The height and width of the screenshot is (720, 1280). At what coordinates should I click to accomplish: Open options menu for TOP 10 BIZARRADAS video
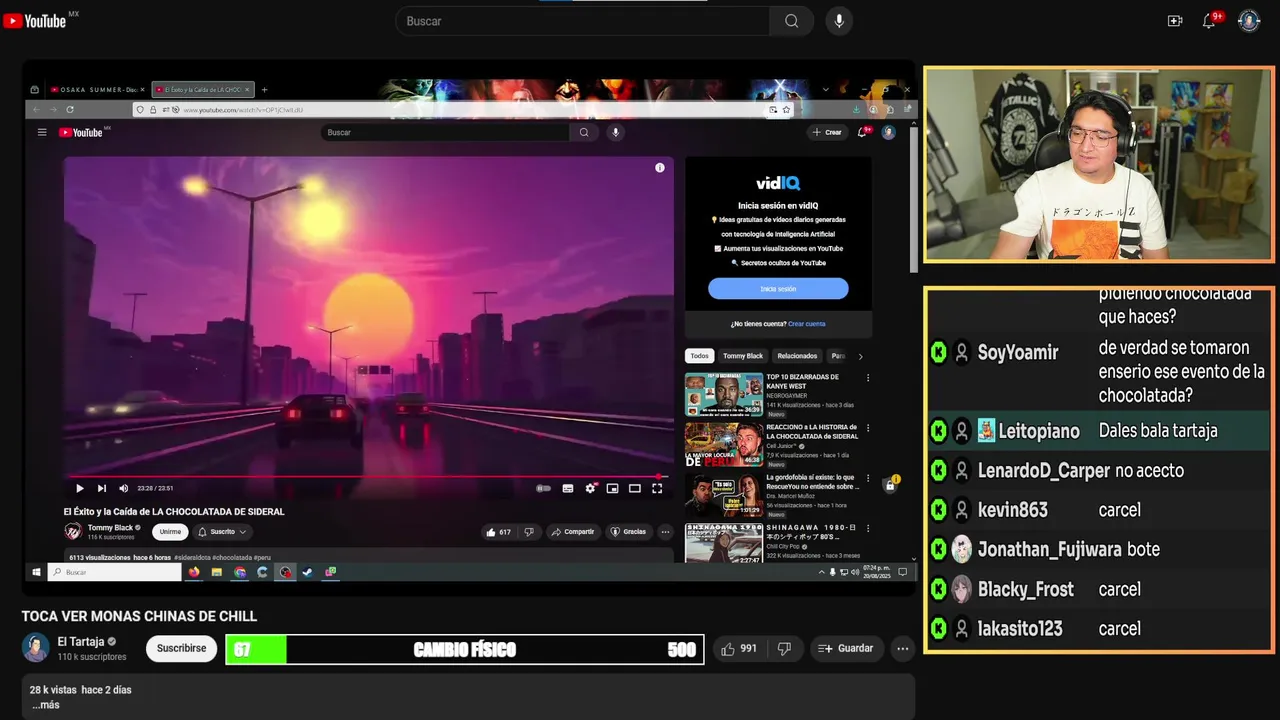tap(868, 378)
